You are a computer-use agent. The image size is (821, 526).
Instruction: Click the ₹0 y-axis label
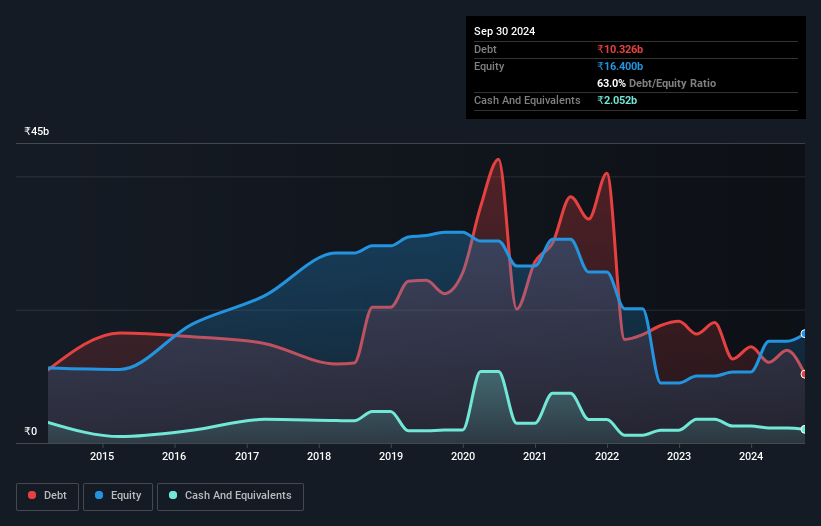coord(30,431)
